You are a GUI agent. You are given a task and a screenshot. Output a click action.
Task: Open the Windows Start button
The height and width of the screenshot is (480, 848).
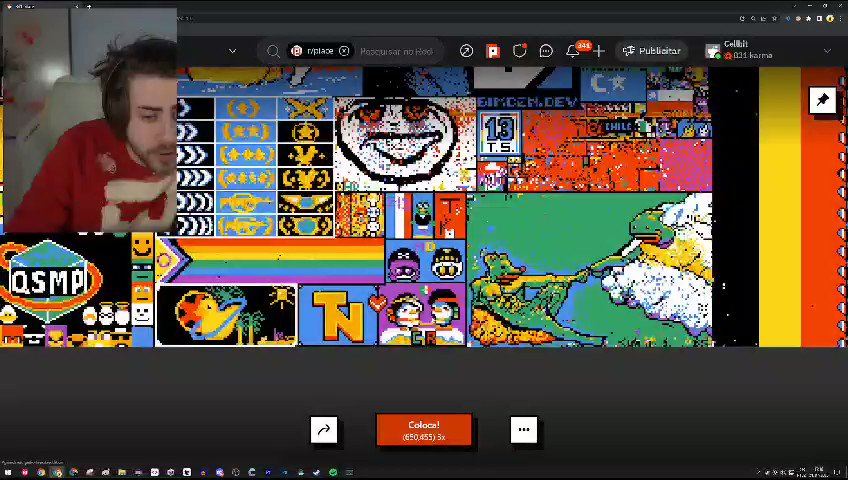[8, 472]
